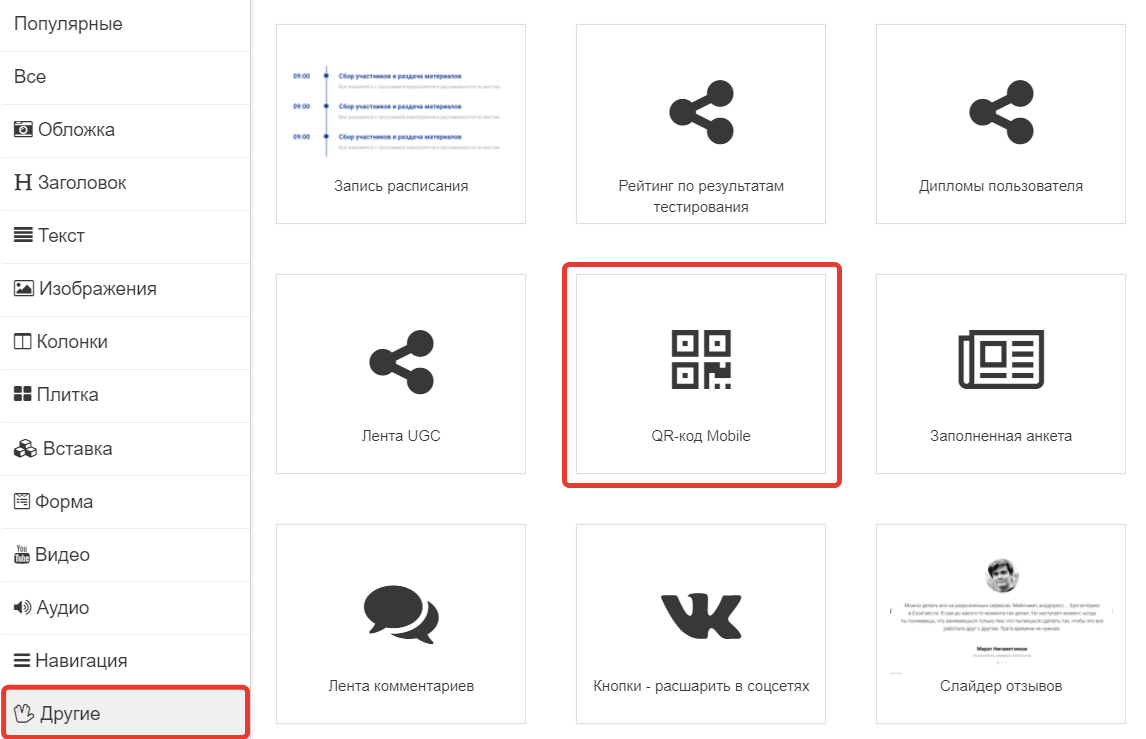The width and height of the screenshot is (1146, 739).
Task: Click the Заполненная анкета label
Action: coord(1001,436)
